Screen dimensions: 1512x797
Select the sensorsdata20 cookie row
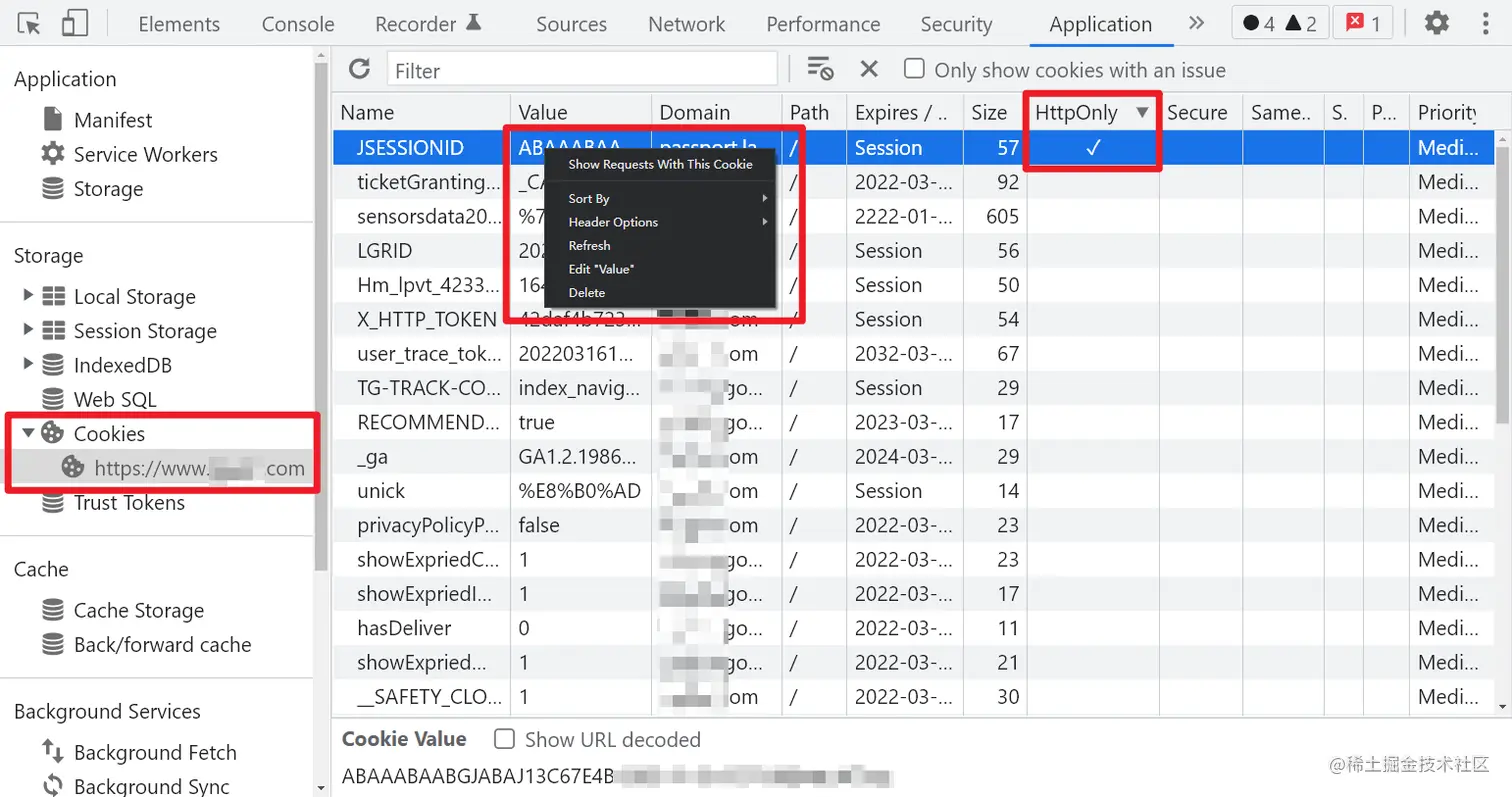pos(913,216)
